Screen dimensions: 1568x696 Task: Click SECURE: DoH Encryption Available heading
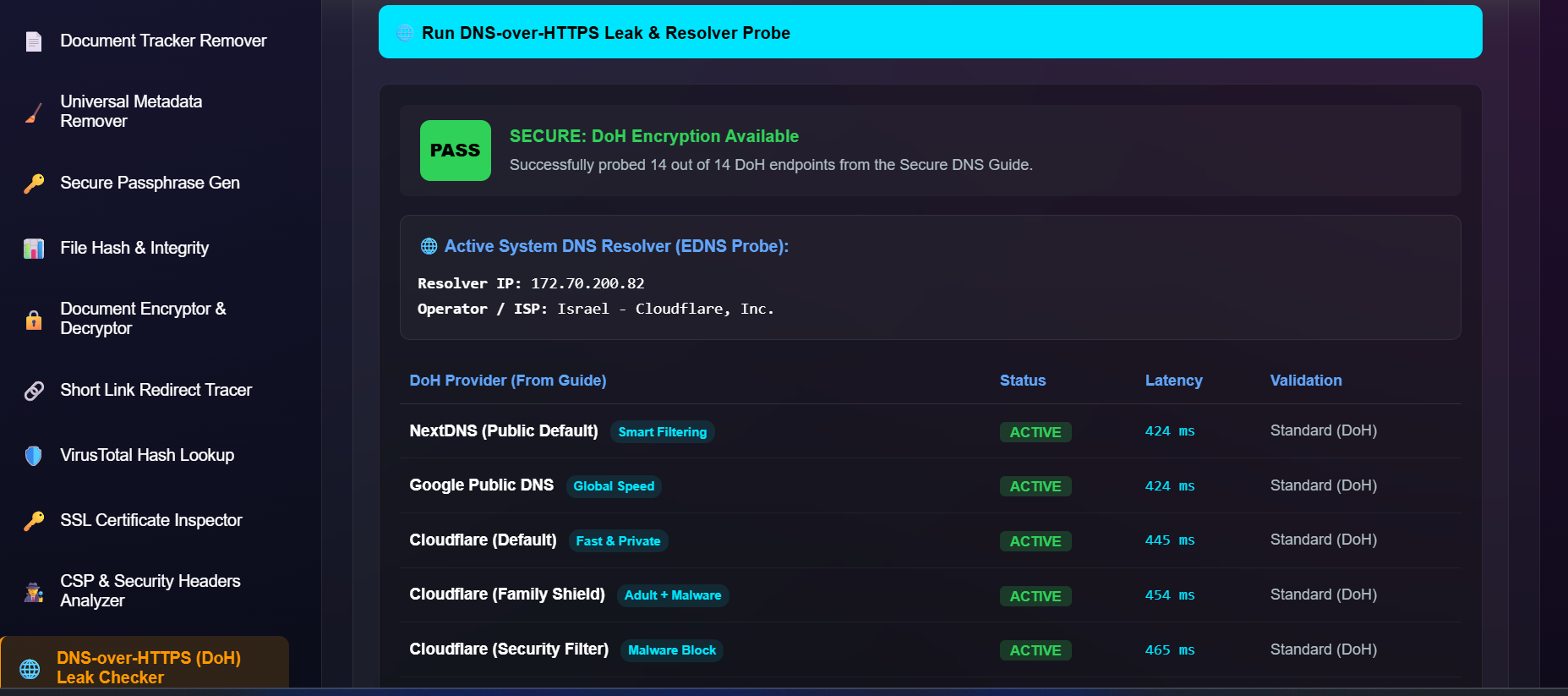[x=654, y=136]
